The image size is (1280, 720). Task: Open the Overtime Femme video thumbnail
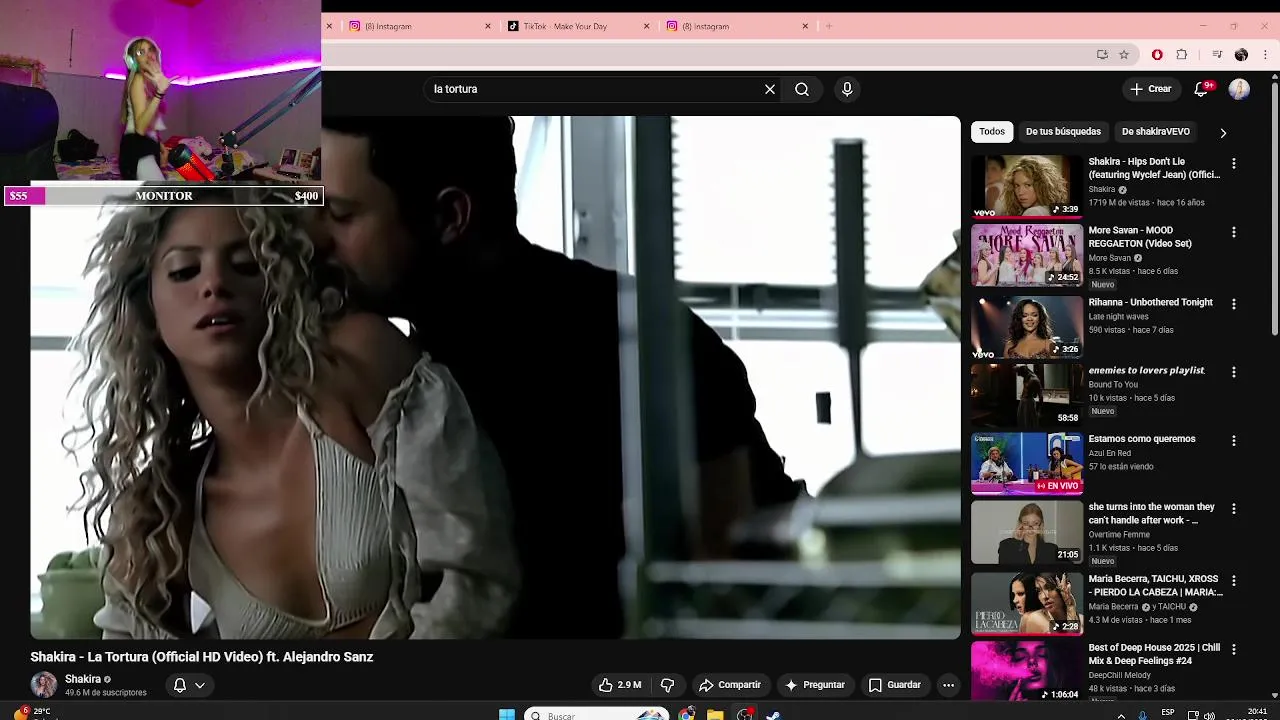[1027, 532]
